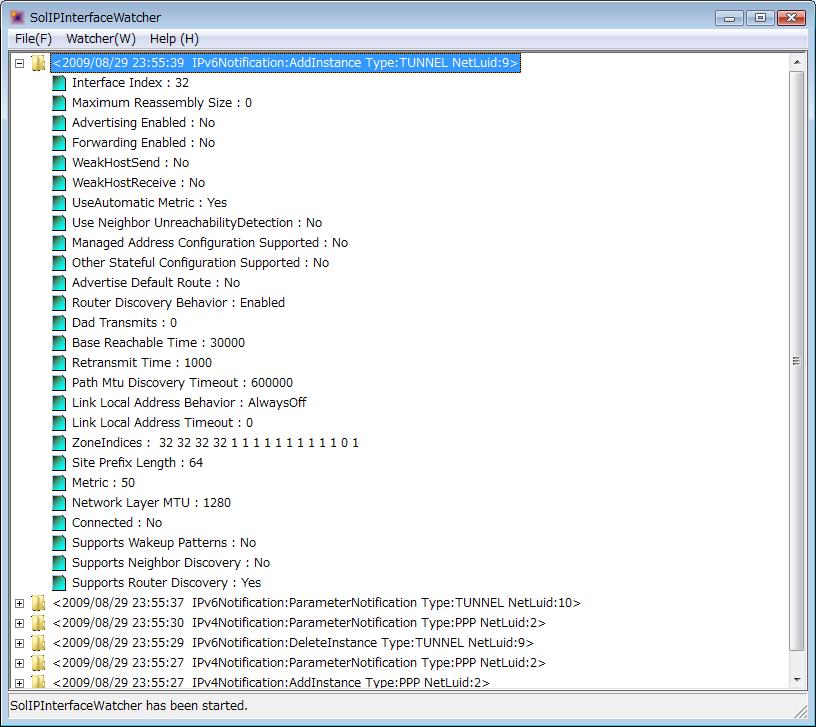Viewport: 816px width, 727px height.
Task: Select 'Base Reachable Time : 30000' row
Action: (x=158, y=342)
